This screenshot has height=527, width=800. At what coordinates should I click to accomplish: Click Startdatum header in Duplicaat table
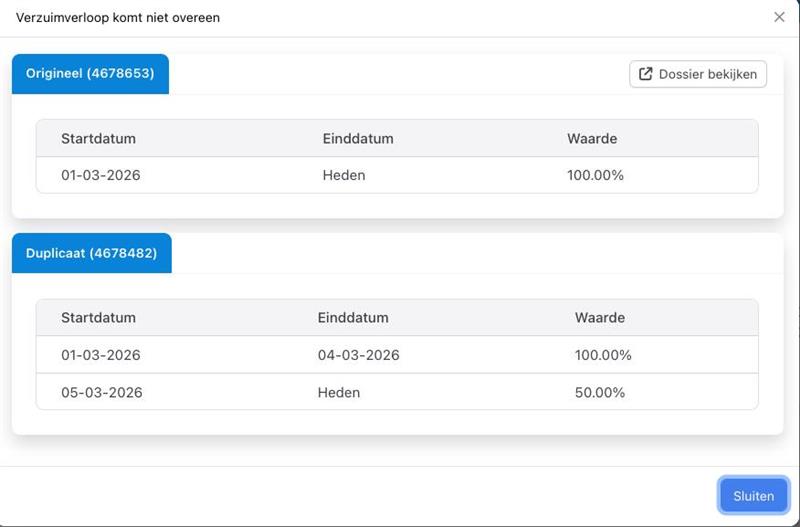point(98,317)
